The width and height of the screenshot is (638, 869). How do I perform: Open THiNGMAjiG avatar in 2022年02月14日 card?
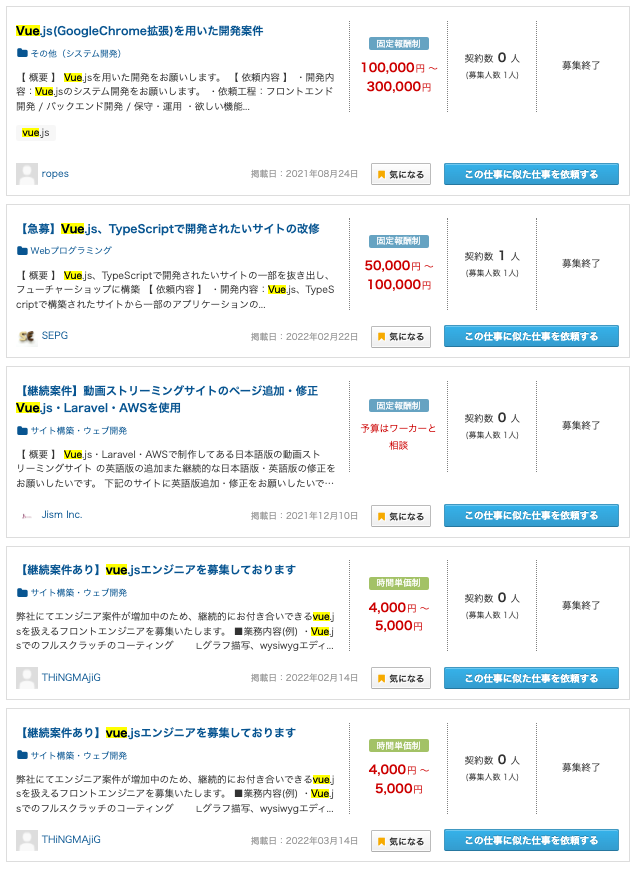coord(27,678)
